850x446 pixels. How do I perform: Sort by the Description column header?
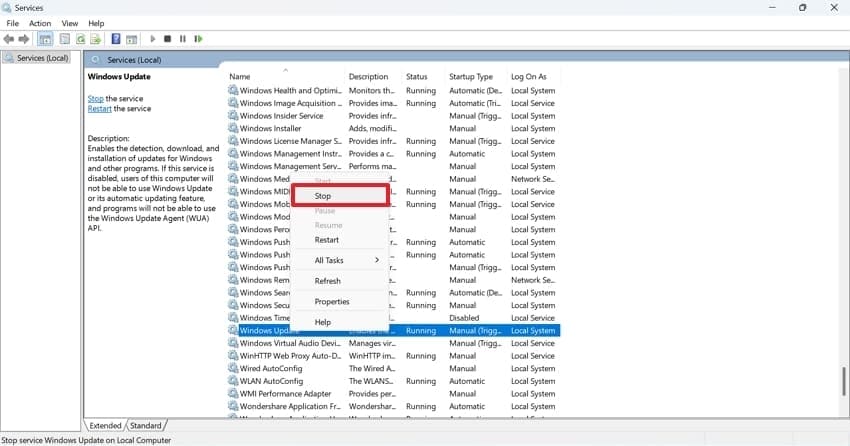(x=373, y=76)
